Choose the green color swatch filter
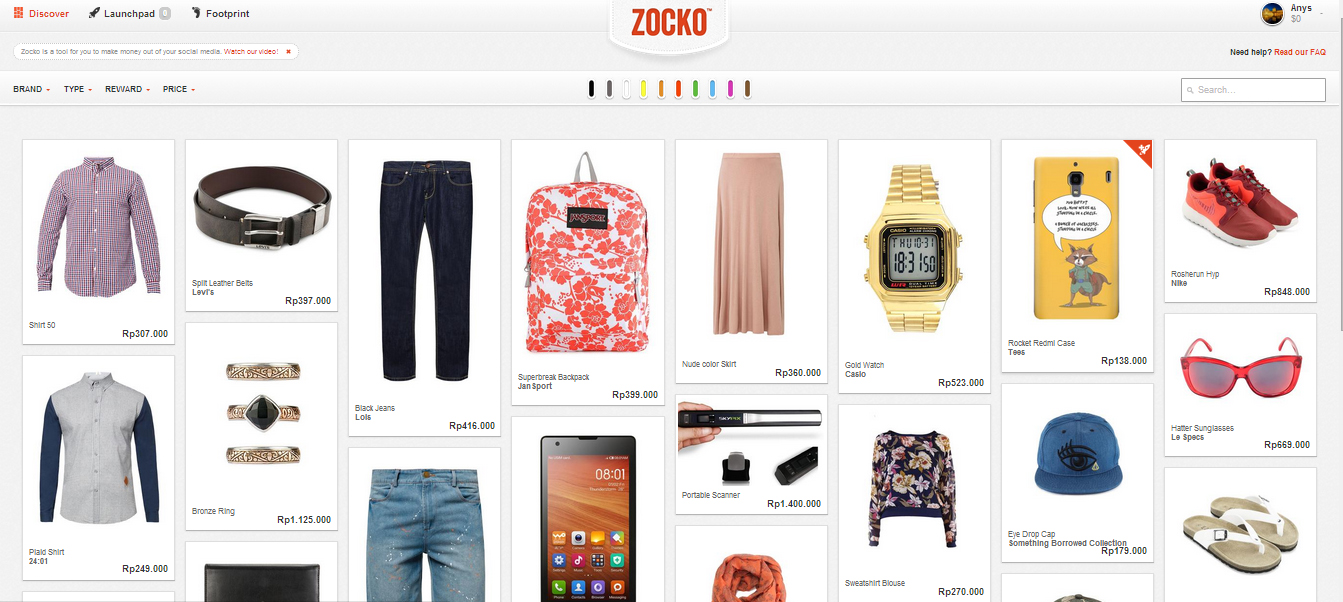1343x602 pixels. click(695, 89)
